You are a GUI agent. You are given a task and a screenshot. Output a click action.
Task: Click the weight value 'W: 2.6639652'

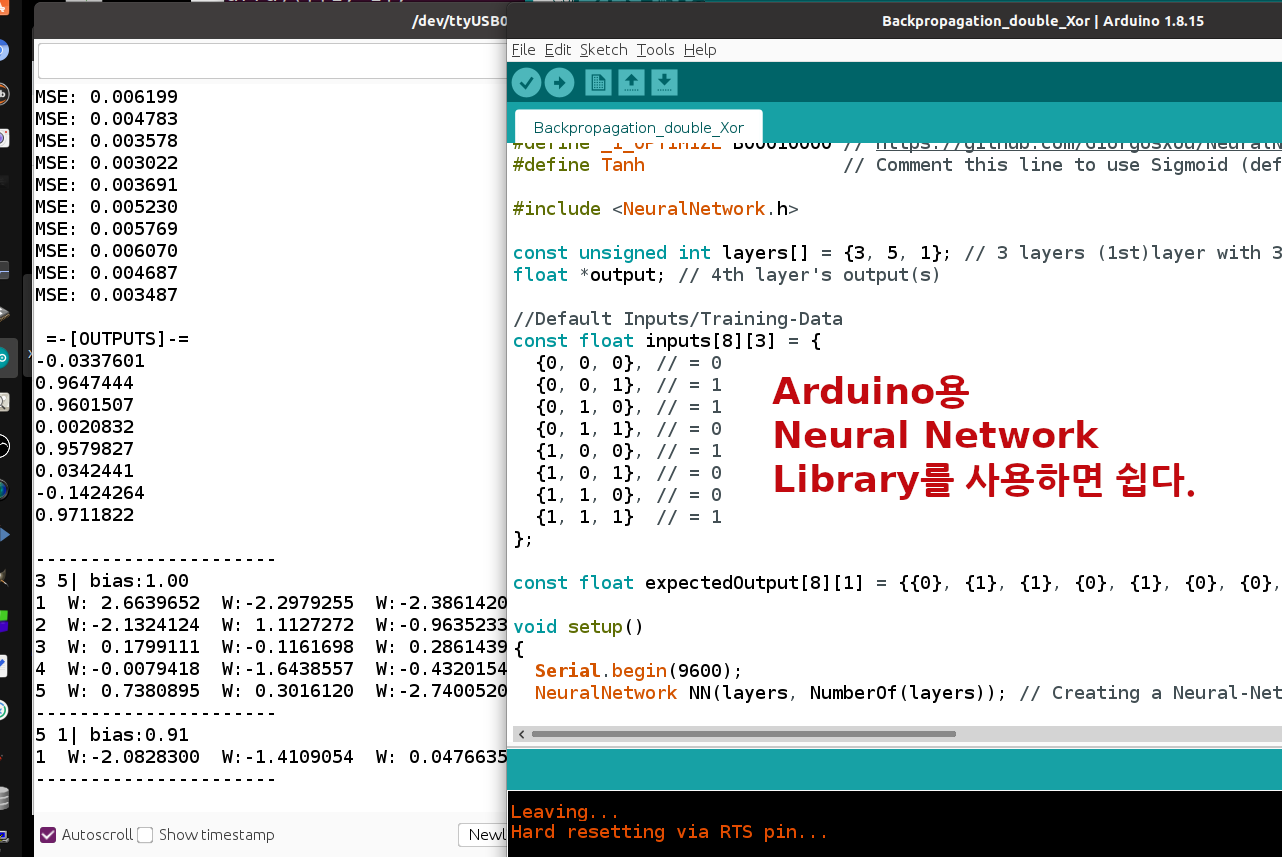[x=134, y=603]
